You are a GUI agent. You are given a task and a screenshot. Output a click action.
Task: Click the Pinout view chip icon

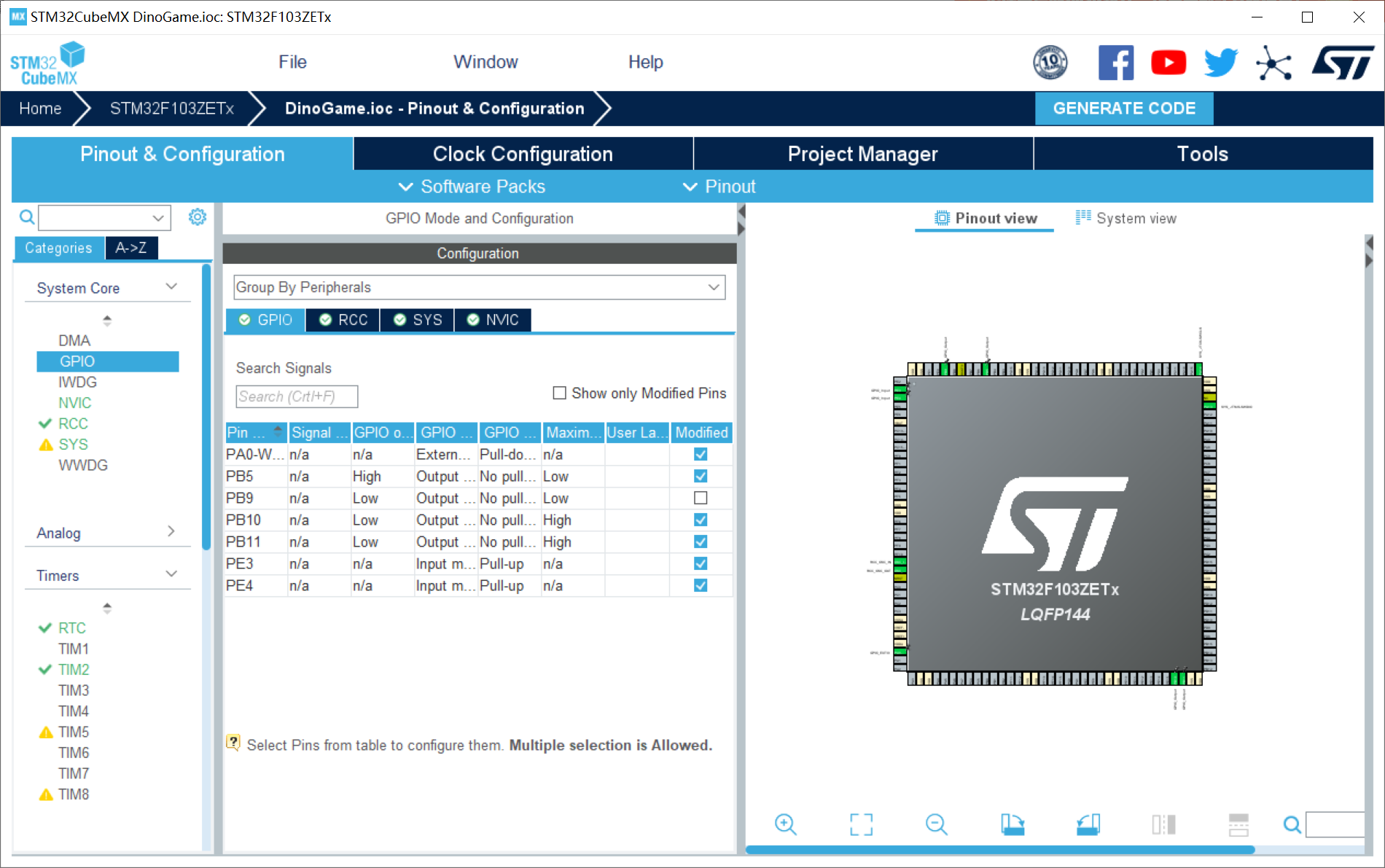click(x=943, y=218)
